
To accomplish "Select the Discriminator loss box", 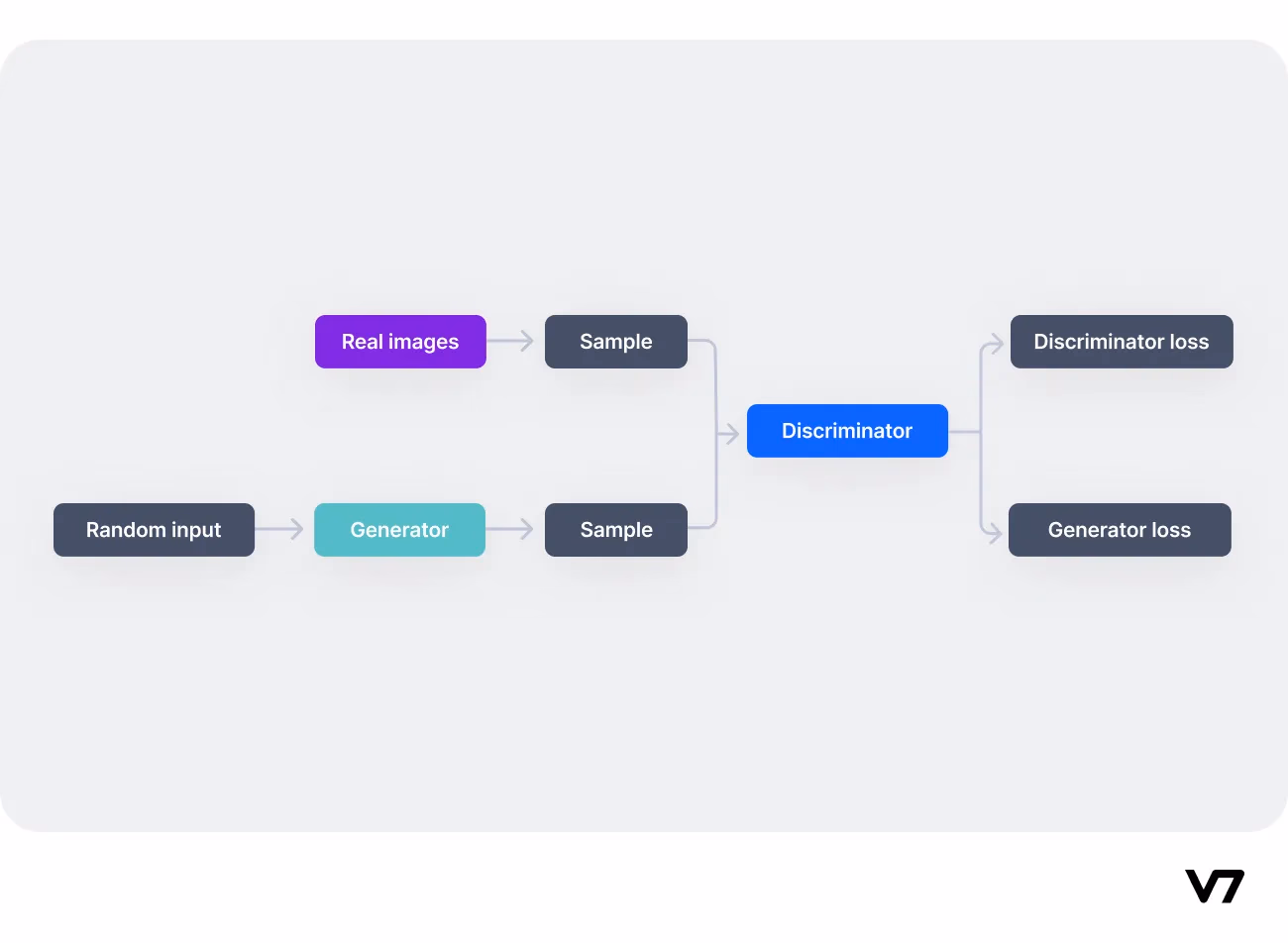I will pyautogui.click(x=1122, y=342).
